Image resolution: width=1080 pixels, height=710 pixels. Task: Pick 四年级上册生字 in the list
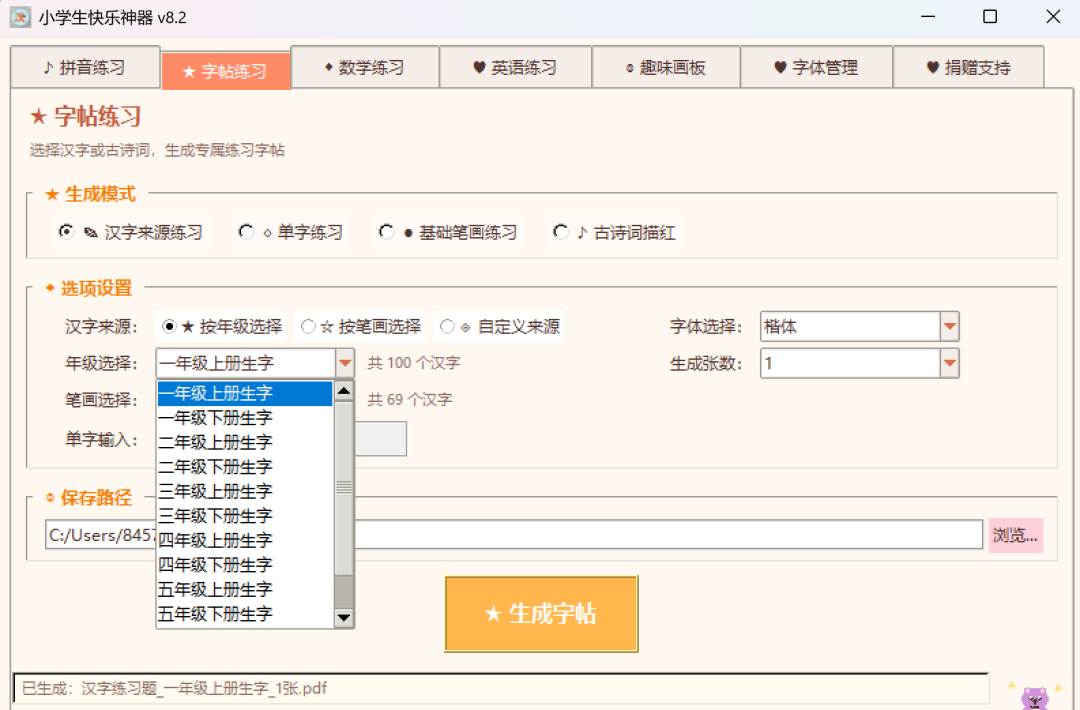point(245,540)
